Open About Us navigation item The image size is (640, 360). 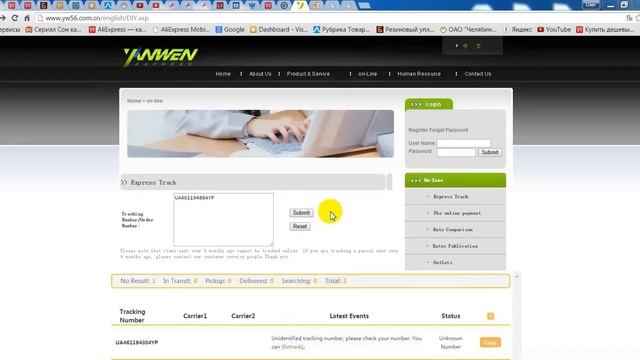(x=260, y=74)
